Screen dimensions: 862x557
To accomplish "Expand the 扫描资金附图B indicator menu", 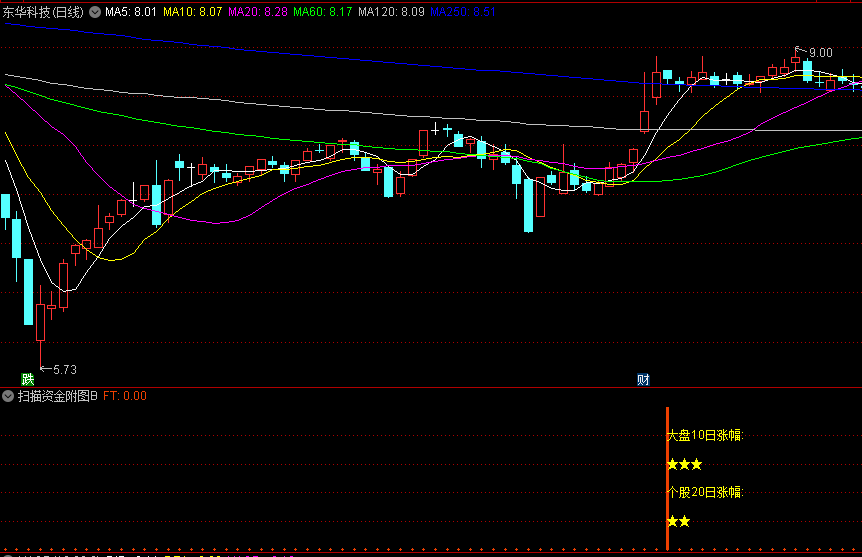I will (8, 396).
